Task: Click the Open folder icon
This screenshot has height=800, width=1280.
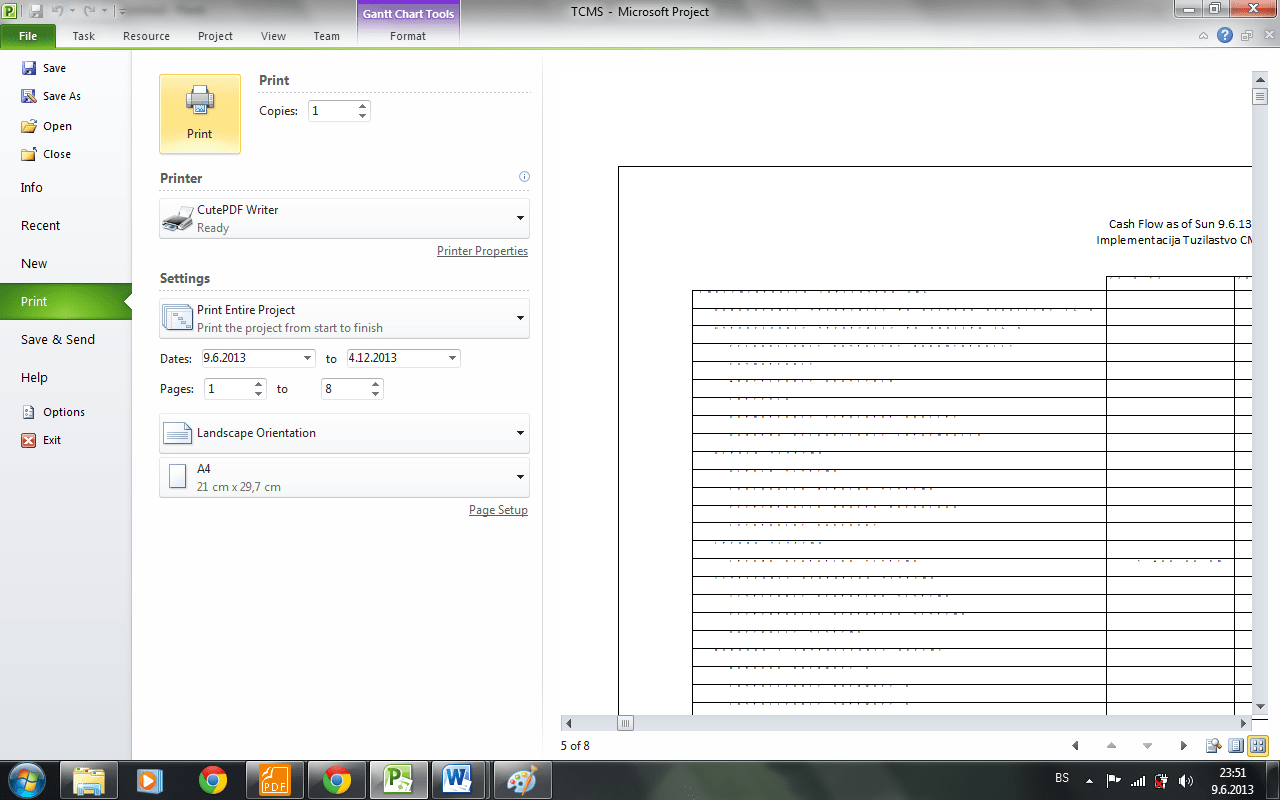Action: [29, 126]
